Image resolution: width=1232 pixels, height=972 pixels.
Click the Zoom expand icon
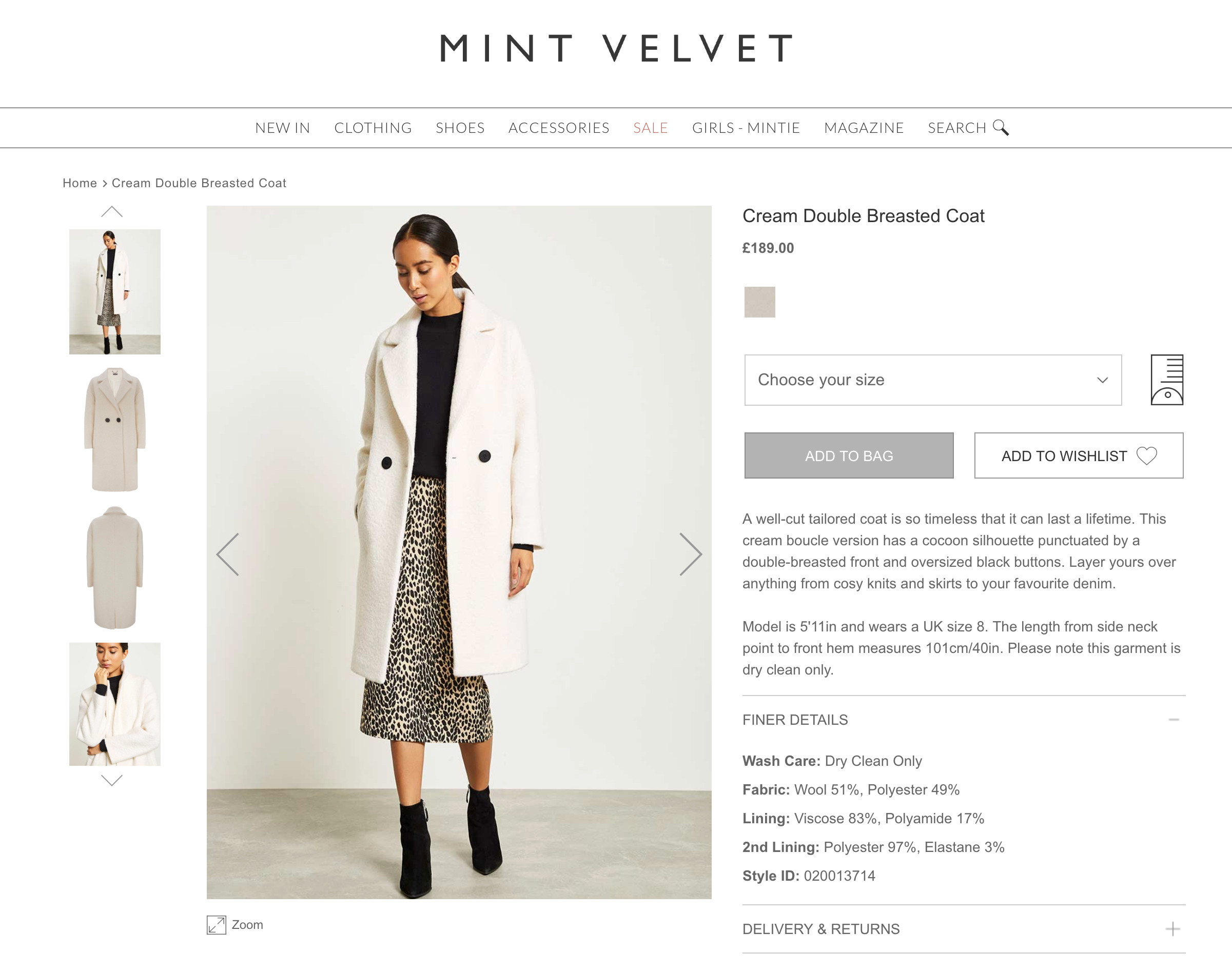217,925
